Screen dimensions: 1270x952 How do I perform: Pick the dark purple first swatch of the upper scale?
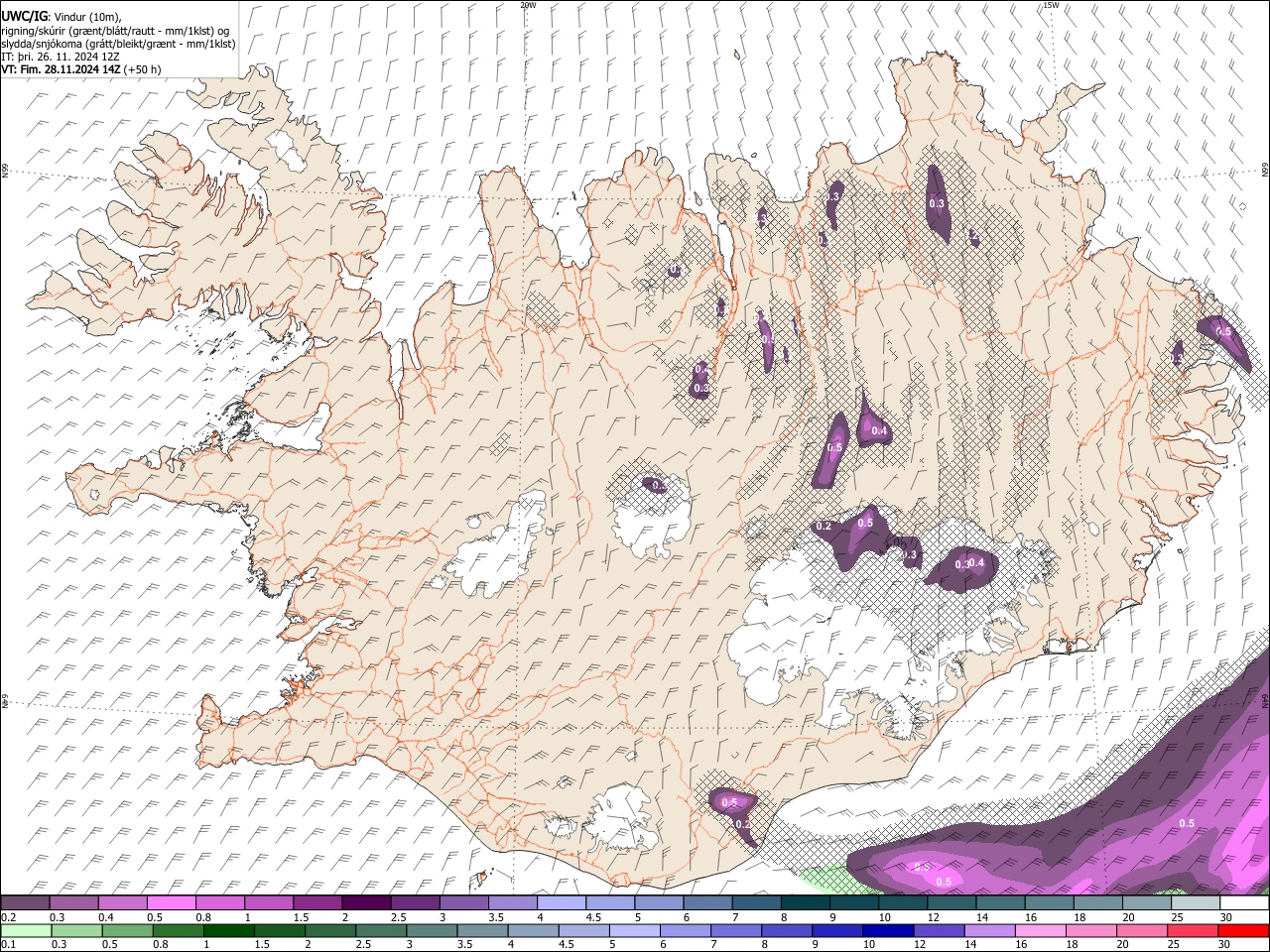[x=25, y=903]
